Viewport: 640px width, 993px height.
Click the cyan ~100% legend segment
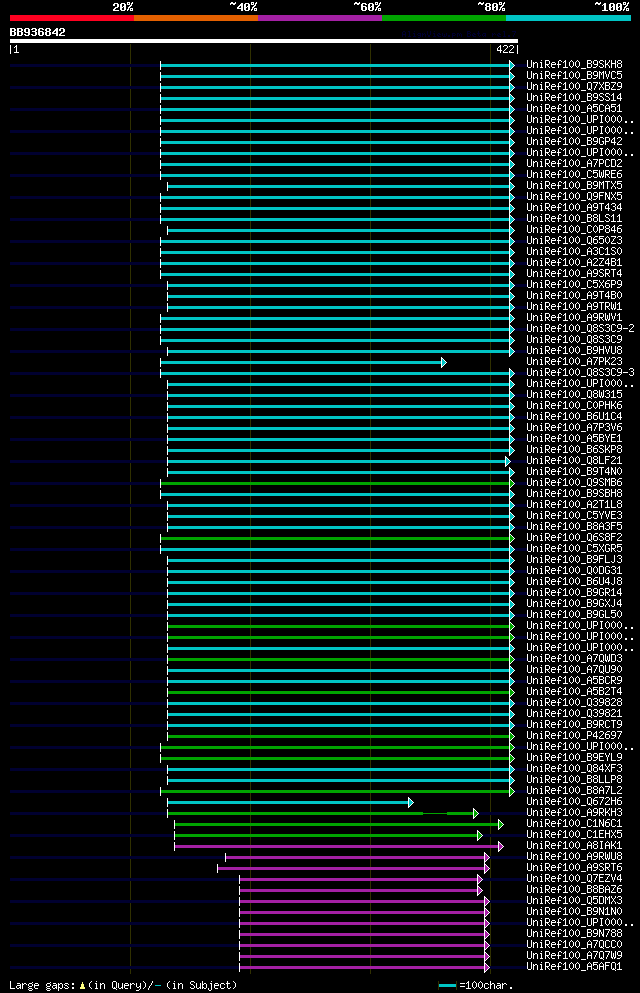pyautogui.click(x=568, y=18)
